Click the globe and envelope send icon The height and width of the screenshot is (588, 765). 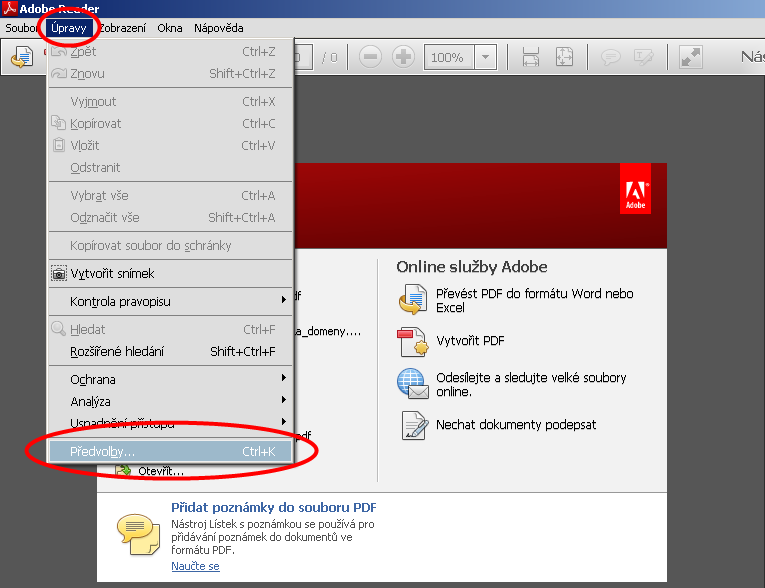(x=413, y=384)
